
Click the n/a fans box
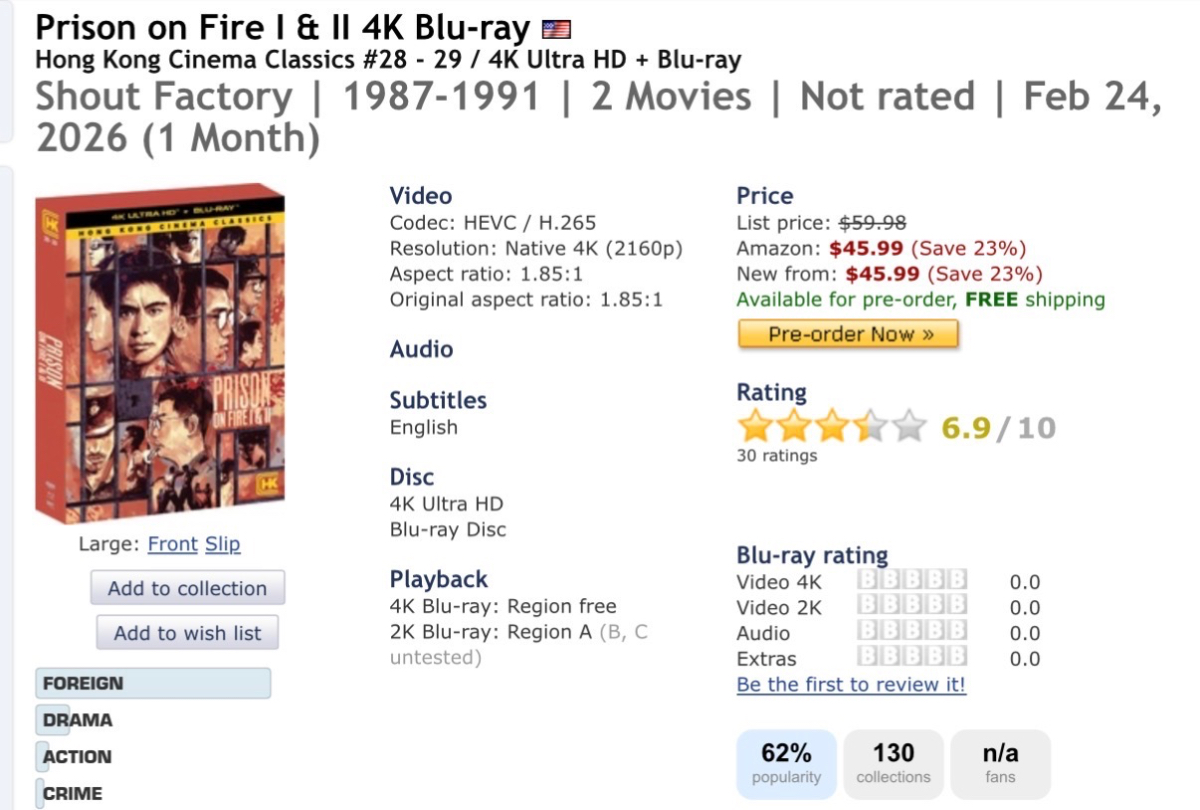(1000, 763)
